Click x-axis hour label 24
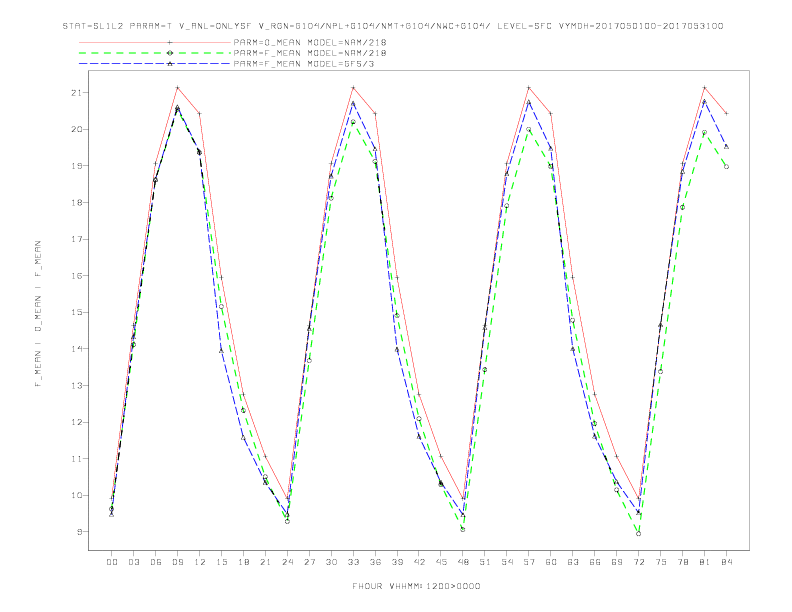 click(x=287, y=562)
